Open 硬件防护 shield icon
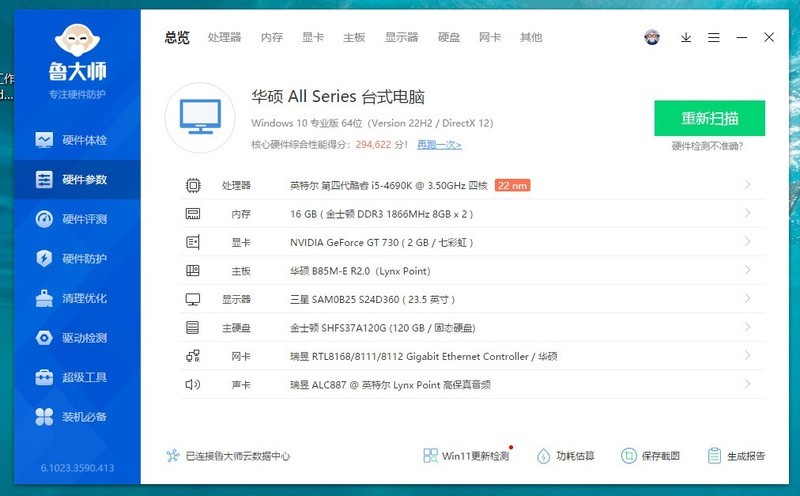Image resolution: width=800 pixels, height=496 pixels. click(x=44, y=258)
